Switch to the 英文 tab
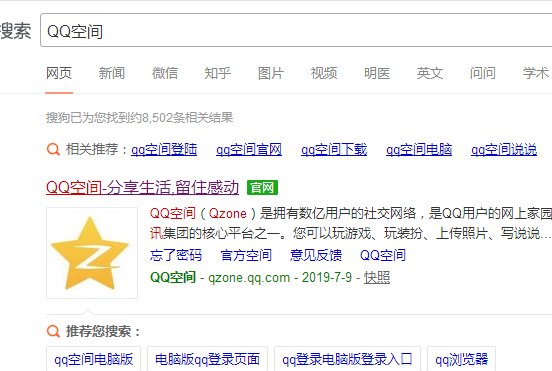Image resolution: width=552 pixels, height=371 pixels. click(x=430, y=73)
